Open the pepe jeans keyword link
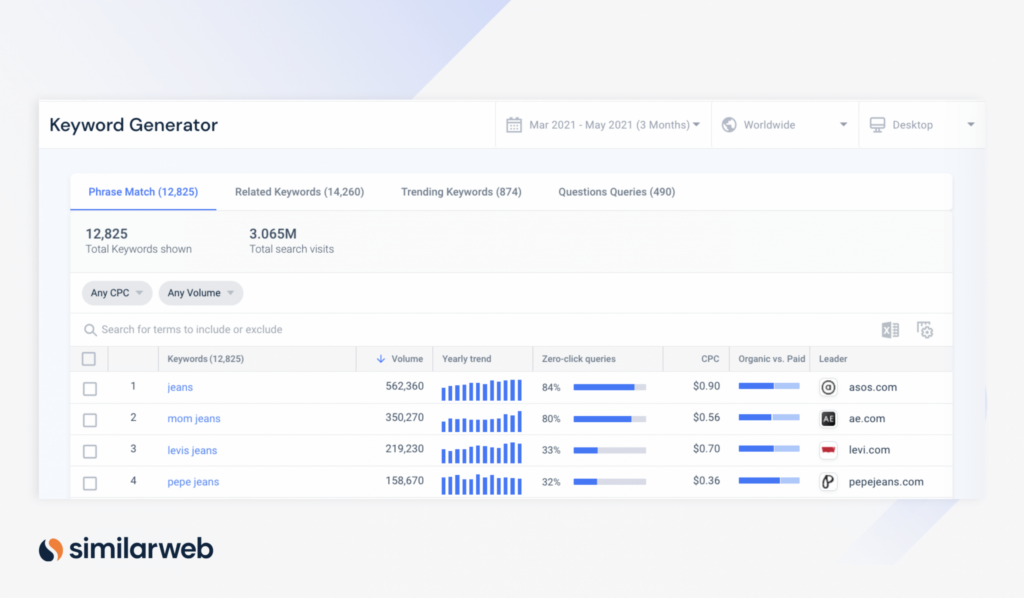Screen dimensions: 1024x598 192,481
